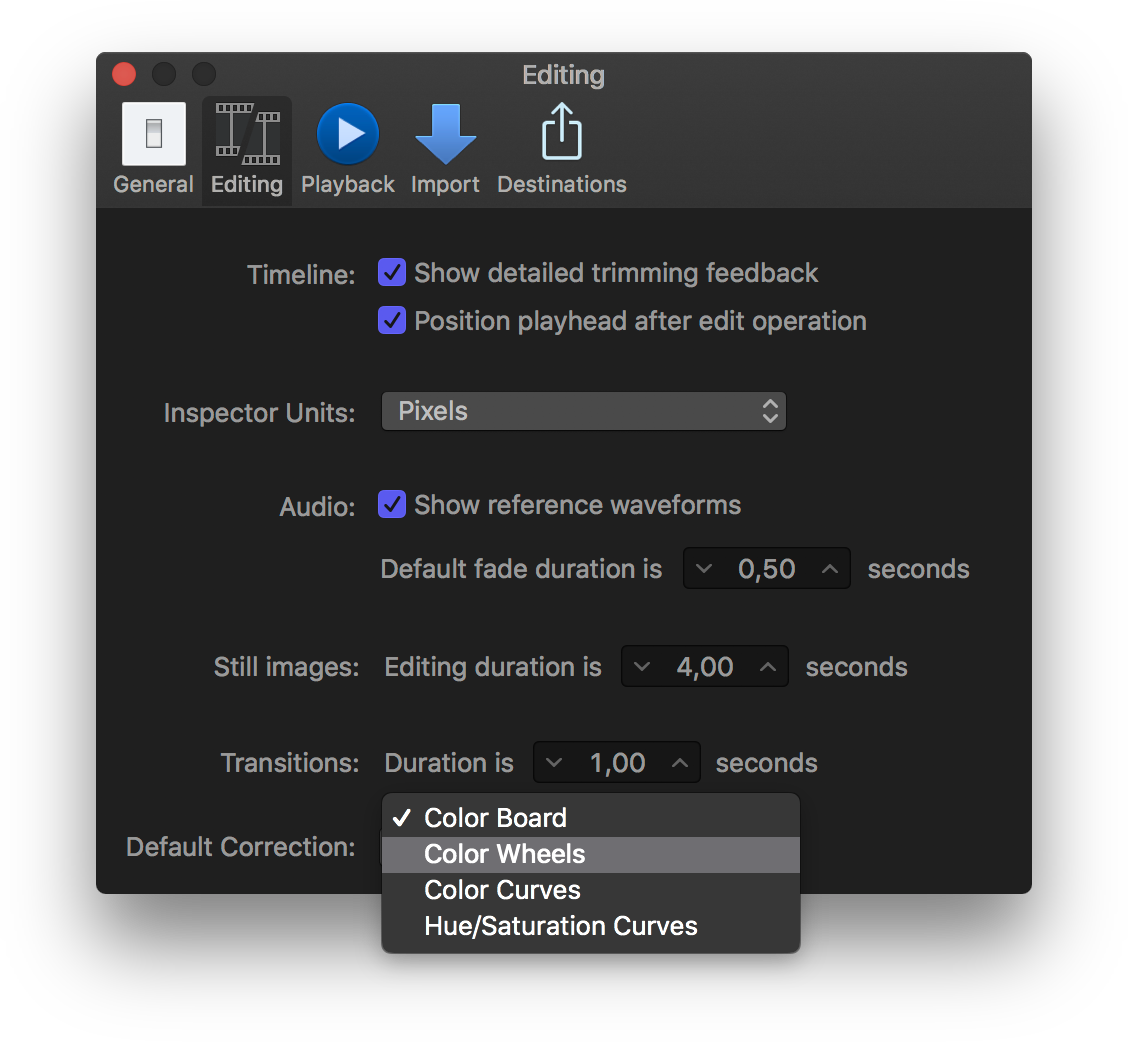This screenshot has width=1128, height=1042.
Task: Increase default fade duration with up chevron
Action: [x=829, y=568]
